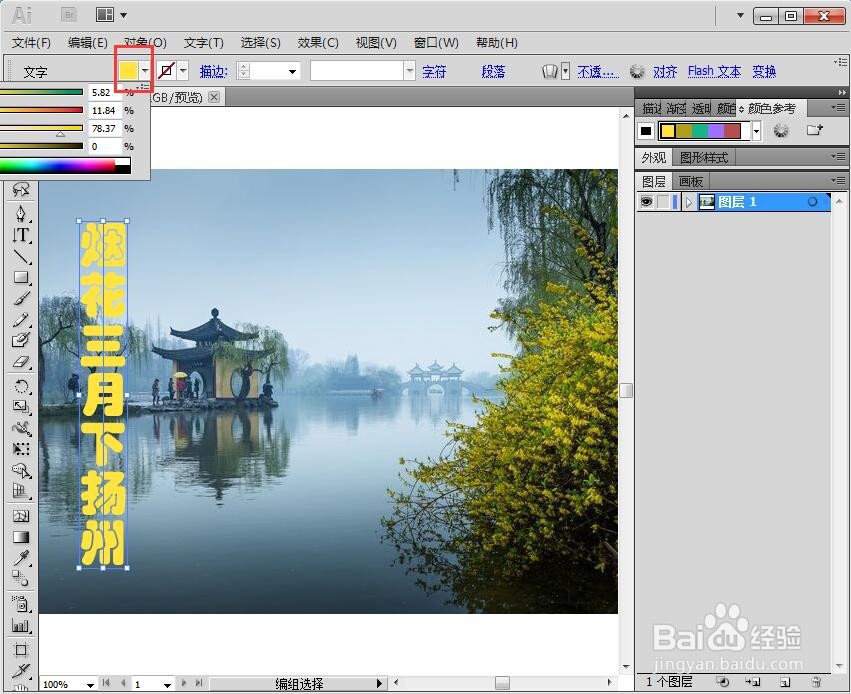
Task: Select the Mesh tool
Action: [21, 516]
